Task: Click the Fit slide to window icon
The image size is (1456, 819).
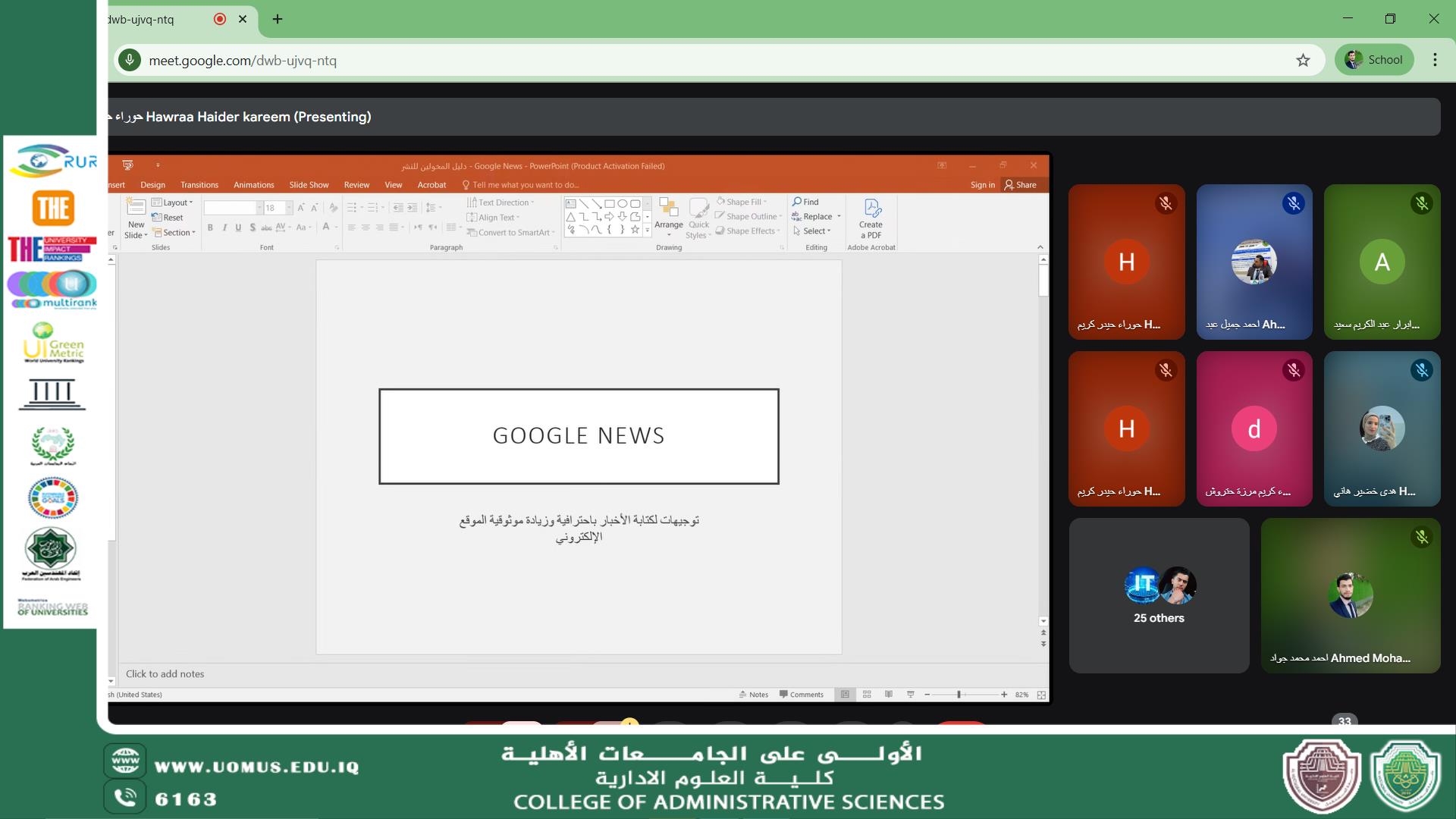Action: (1041, 695)
